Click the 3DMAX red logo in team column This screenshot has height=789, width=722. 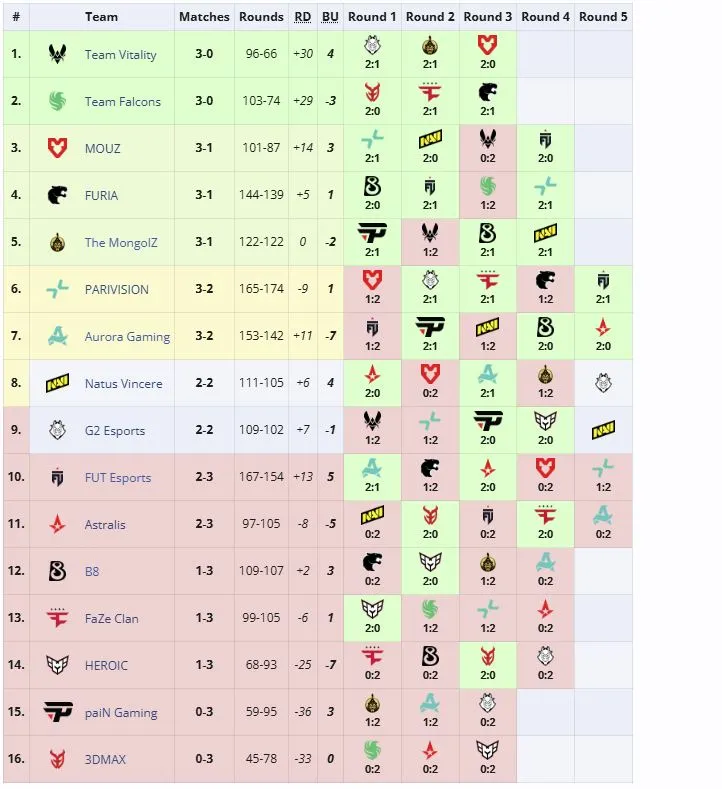tap(57, 759)
